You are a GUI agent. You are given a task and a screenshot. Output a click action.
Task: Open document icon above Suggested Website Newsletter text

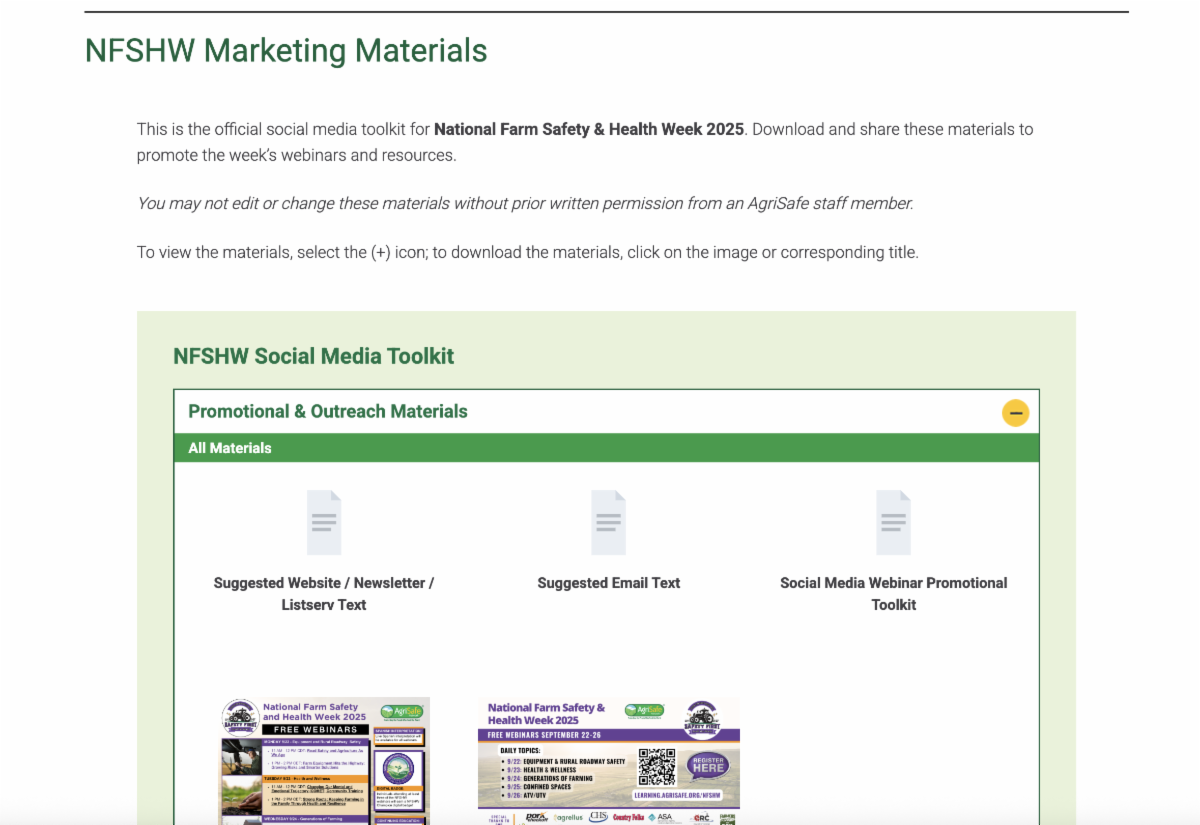tap(324, 522)
